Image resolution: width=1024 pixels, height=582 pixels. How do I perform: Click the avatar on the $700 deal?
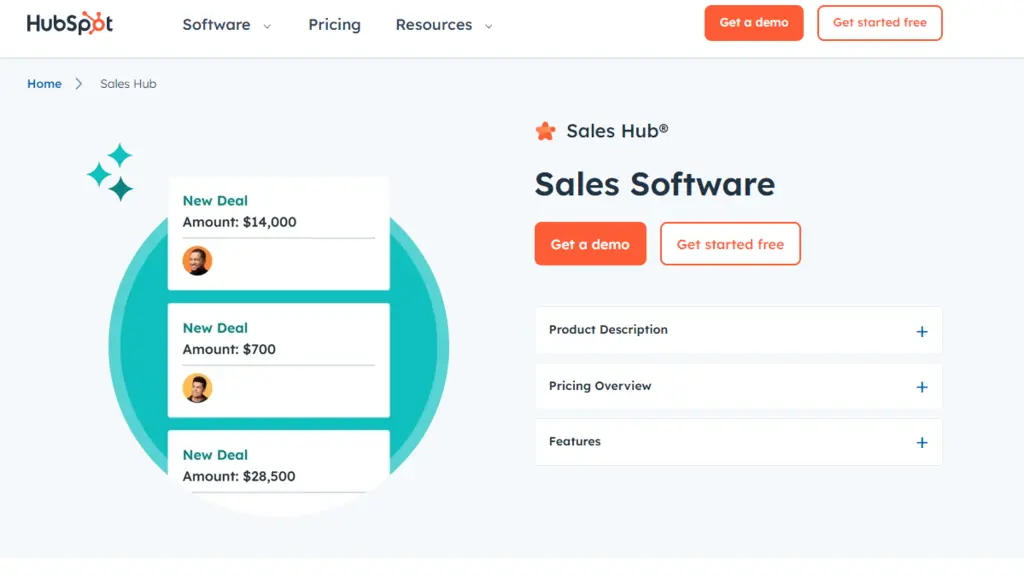(x=197, y=388)
